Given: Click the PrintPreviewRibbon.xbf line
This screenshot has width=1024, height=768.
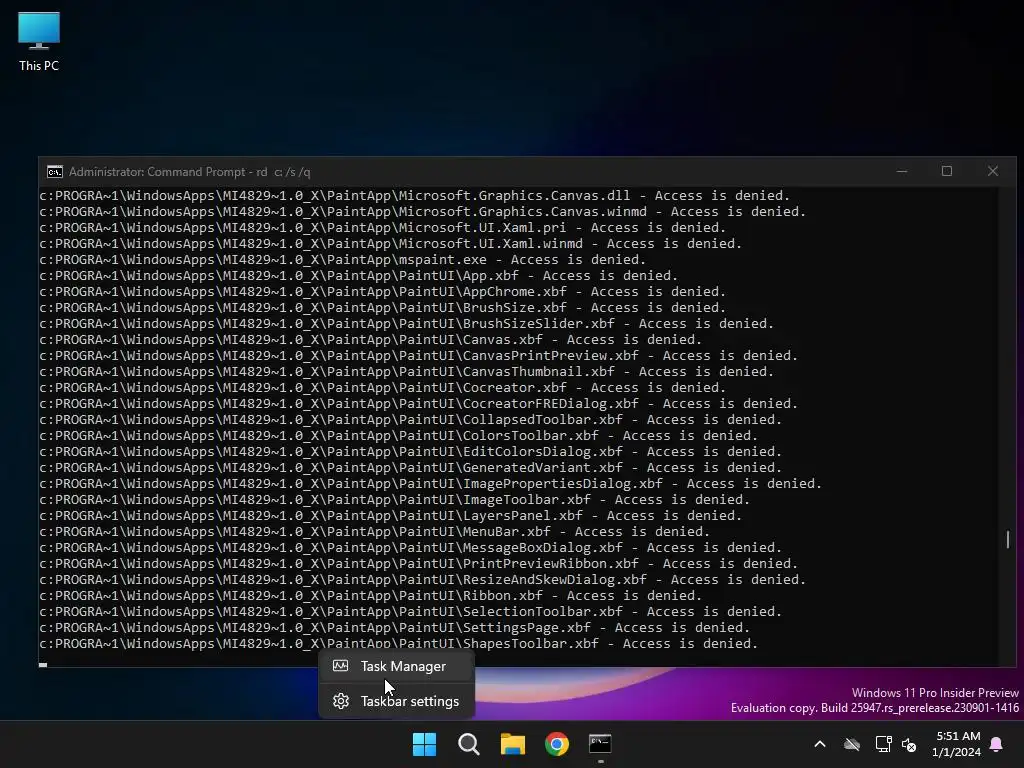Looking at the screenshot, I should coord(419,564).
